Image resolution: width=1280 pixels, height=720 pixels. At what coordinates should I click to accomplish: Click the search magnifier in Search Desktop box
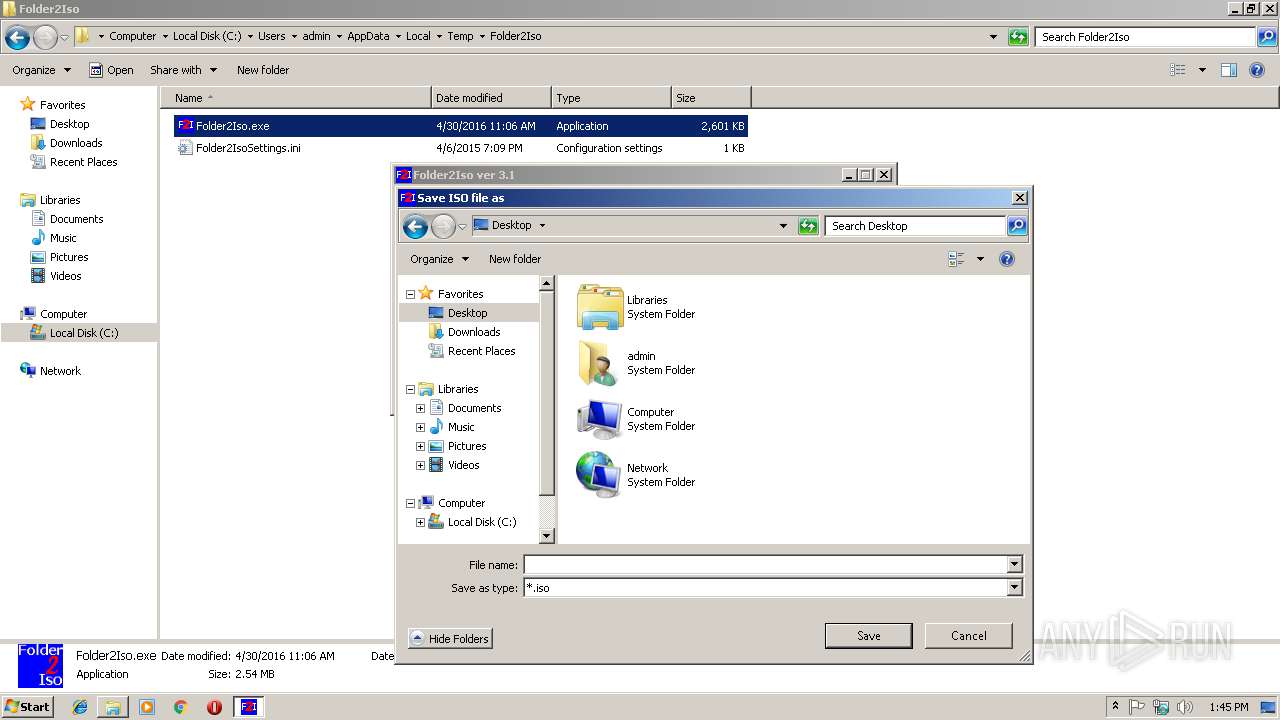(1016, 226)
